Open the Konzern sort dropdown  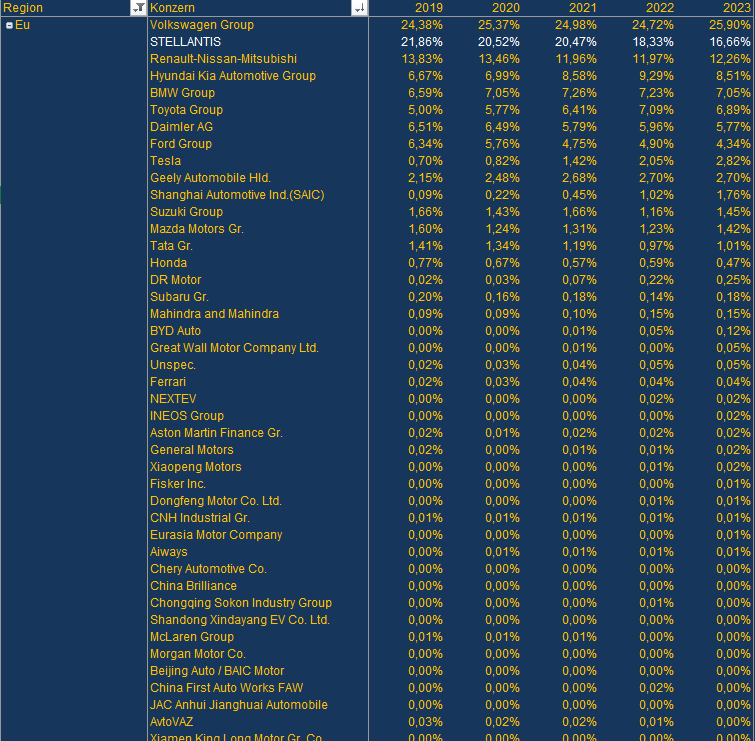[359, 8]
